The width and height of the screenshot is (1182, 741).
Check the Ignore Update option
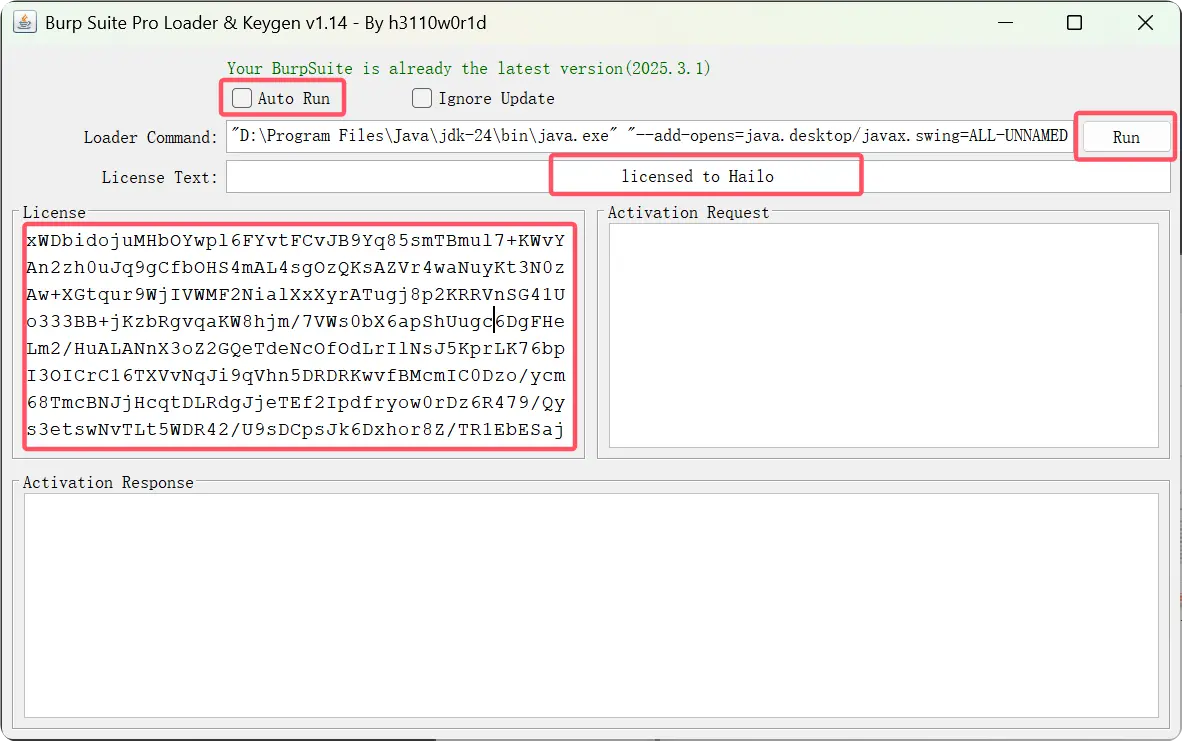point(422,97)
